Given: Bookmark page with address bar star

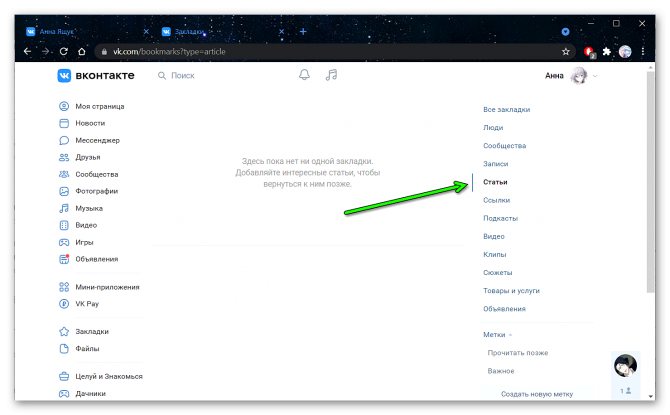Looking at the screenshot, I should click(x=566, y=52).
